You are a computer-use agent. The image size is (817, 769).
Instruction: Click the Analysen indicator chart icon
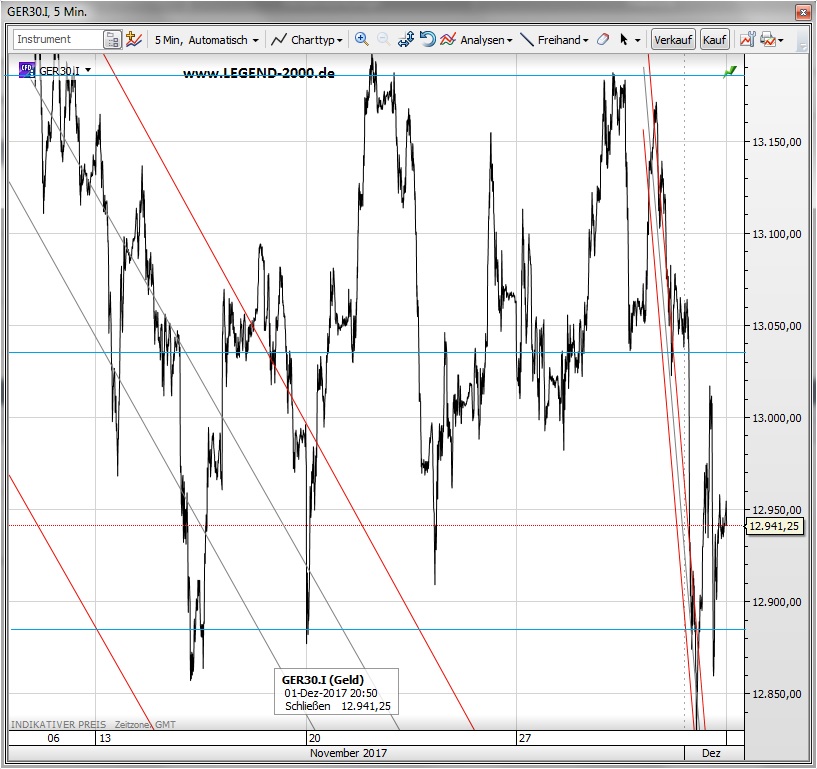tap(448, 40)
